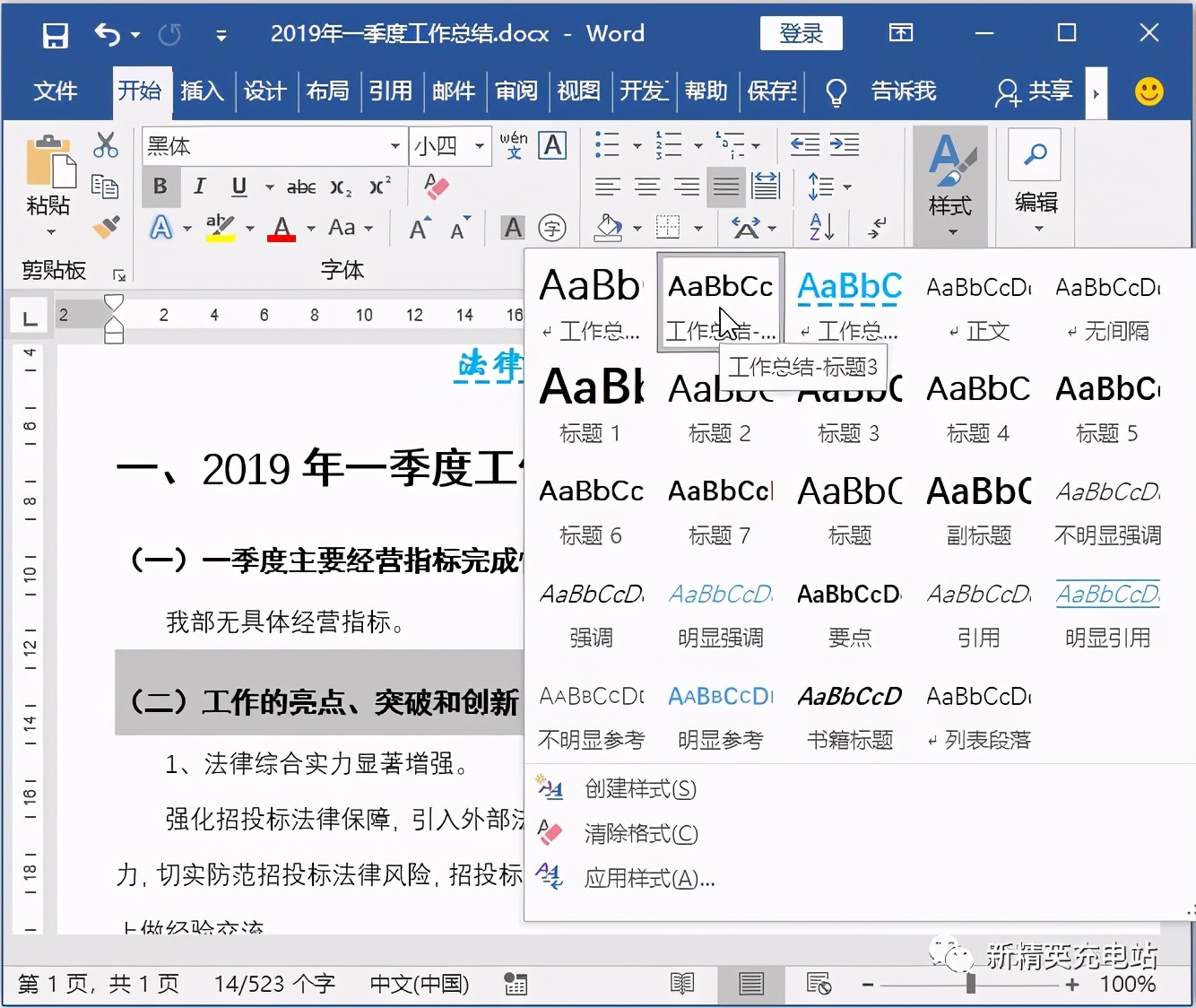Screen dimensions: 1196x1008
Task: Switch to the 引用 tab
Action: click(x=390, y=91)
